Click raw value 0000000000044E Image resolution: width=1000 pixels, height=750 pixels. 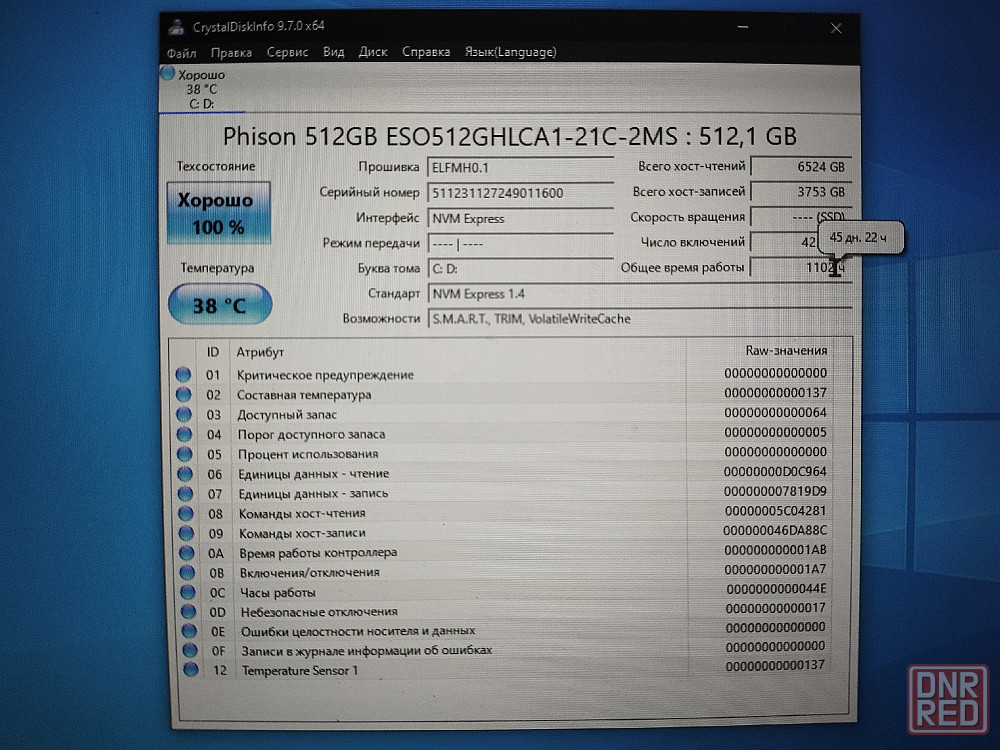click(776, 589)
